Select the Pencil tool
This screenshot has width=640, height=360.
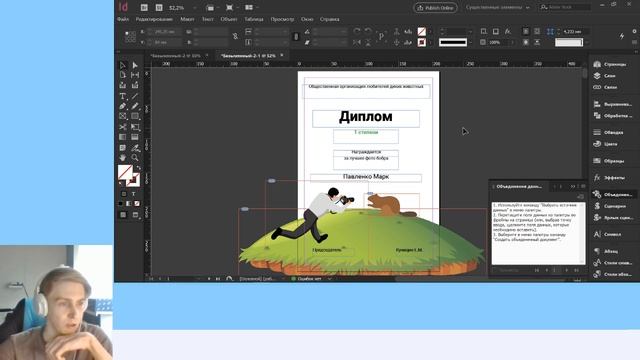[135, 107]
